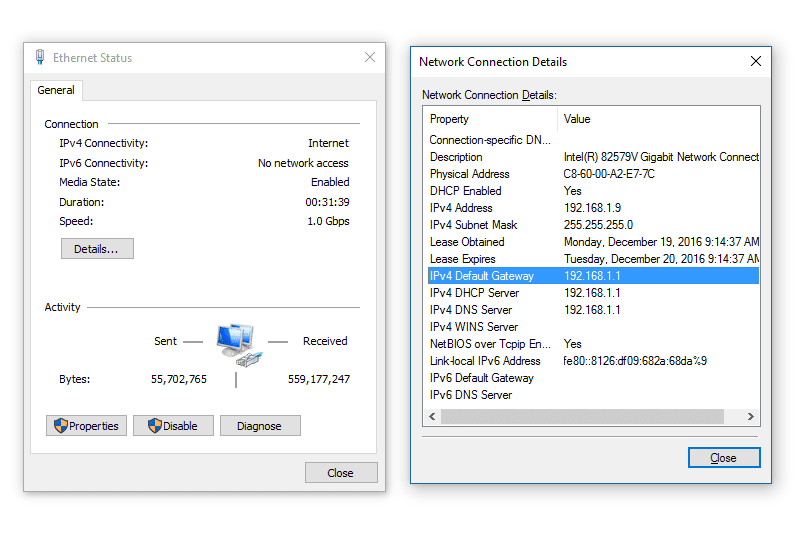Select the Connection-specific DN... row
The image size is (804, 536).
pyautogui.click(x=593, y=140)
